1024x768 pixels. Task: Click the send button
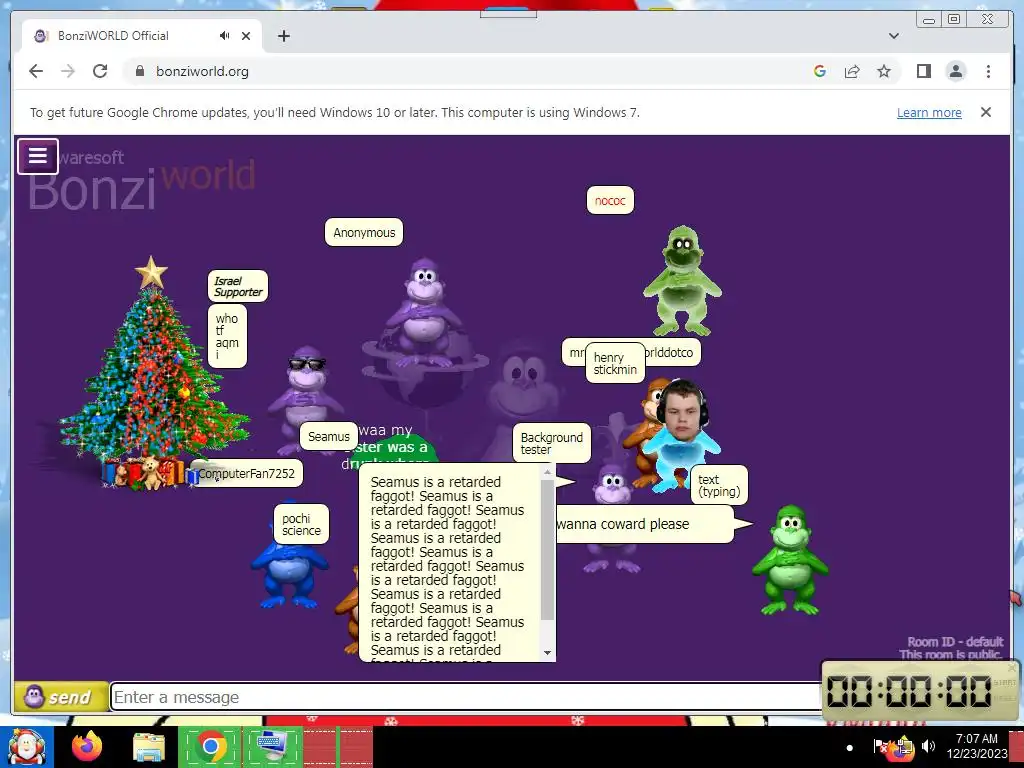click(61, 697)
